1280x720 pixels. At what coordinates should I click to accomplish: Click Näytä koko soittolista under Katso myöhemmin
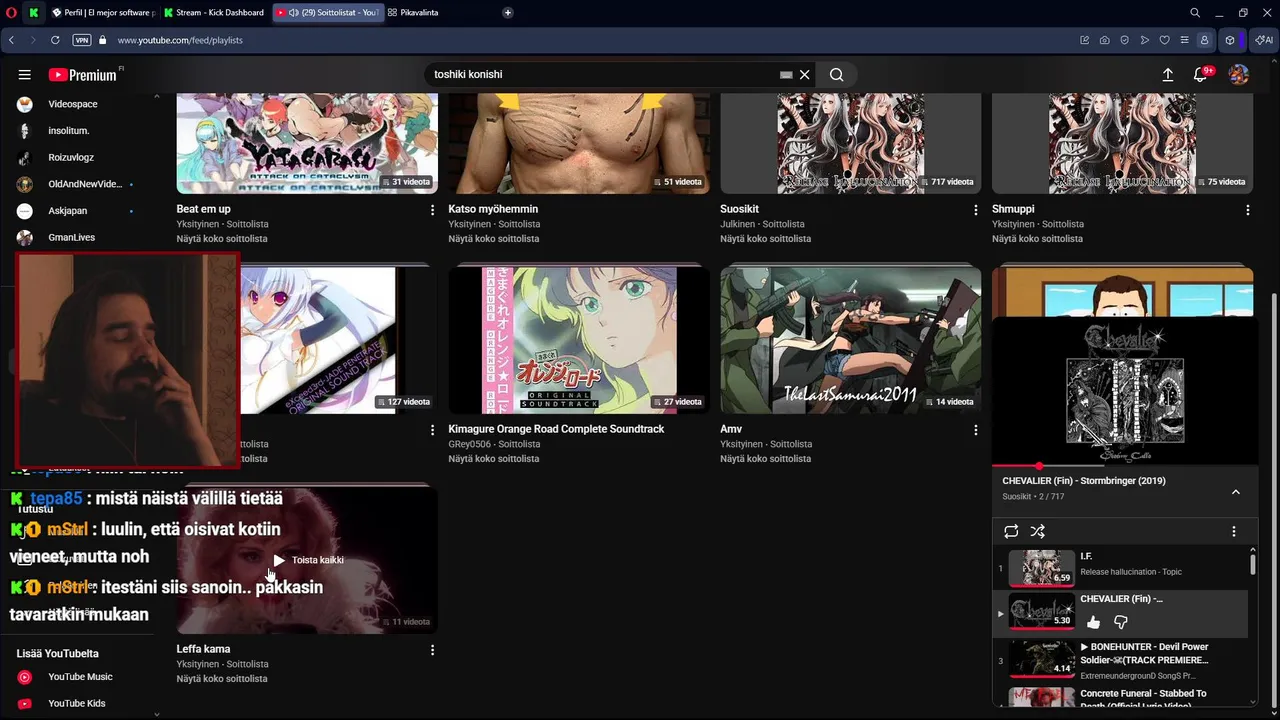tap(494, 239)
